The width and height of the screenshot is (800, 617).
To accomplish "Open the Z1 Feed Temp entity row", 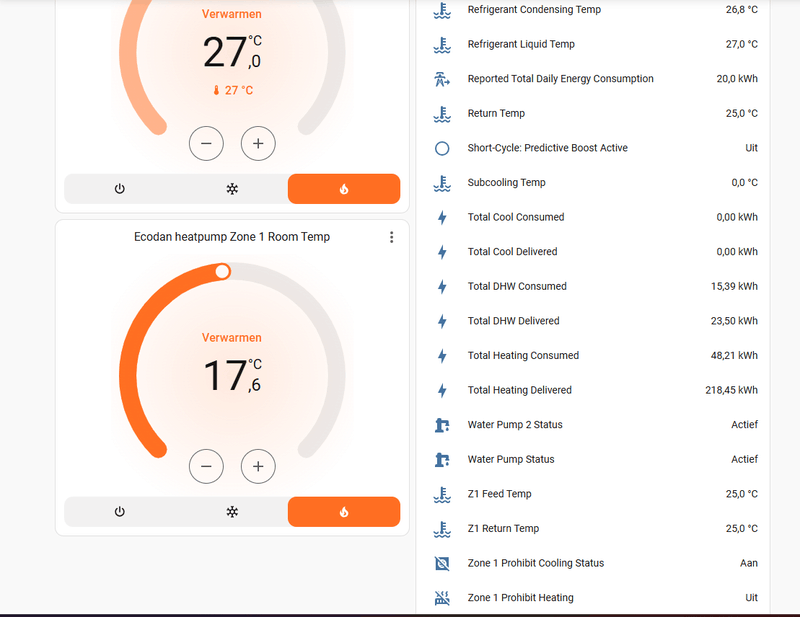I will (x=595, y=494).
